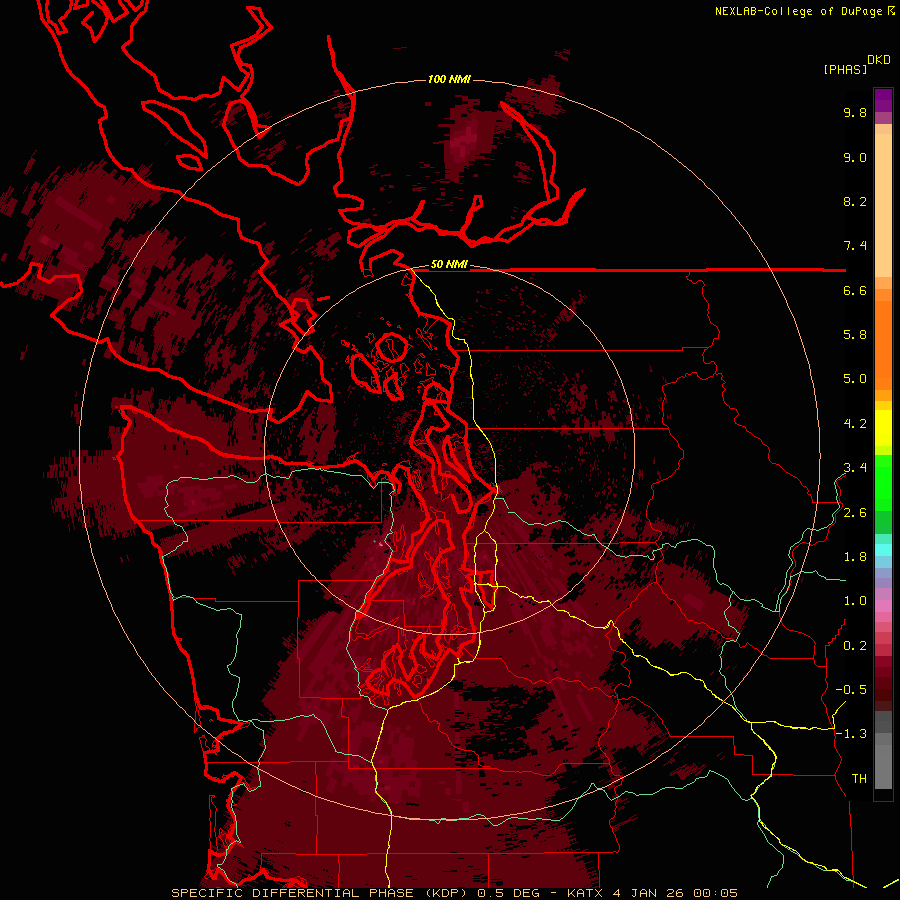Click the NEXLAB-College of DuPage label
900x900 pixels.
pyautogui.click(x=798, y=11)
